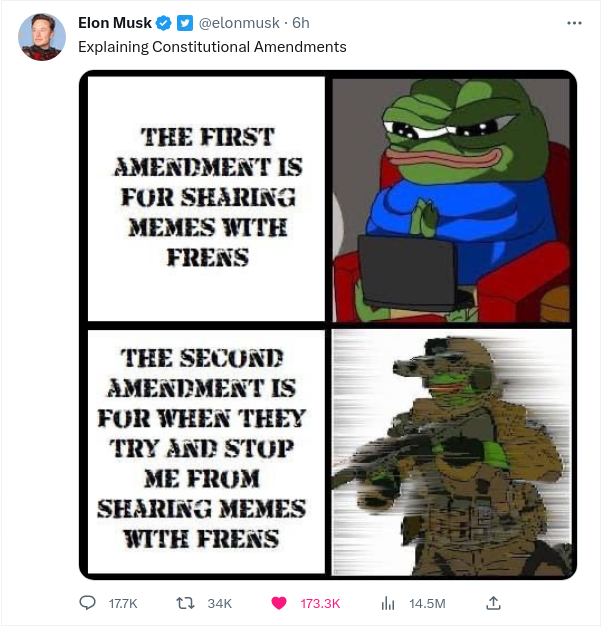Open the Elon Musk profile avatar

42,37
